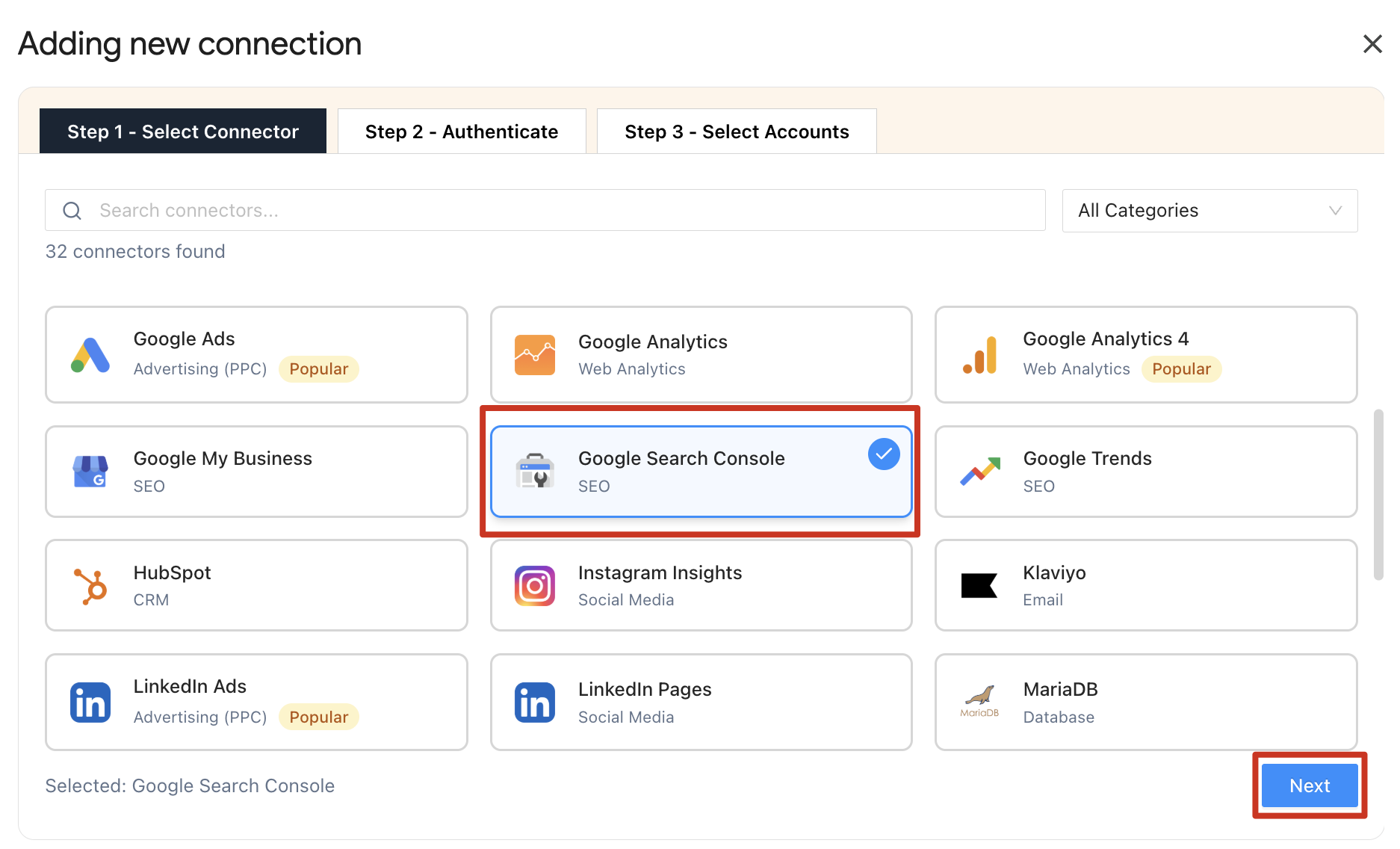The image size is (1400, 849).
Task: Choose the Google My Business storefront icon
Action: pyautogui.click(x=90, y=472)
